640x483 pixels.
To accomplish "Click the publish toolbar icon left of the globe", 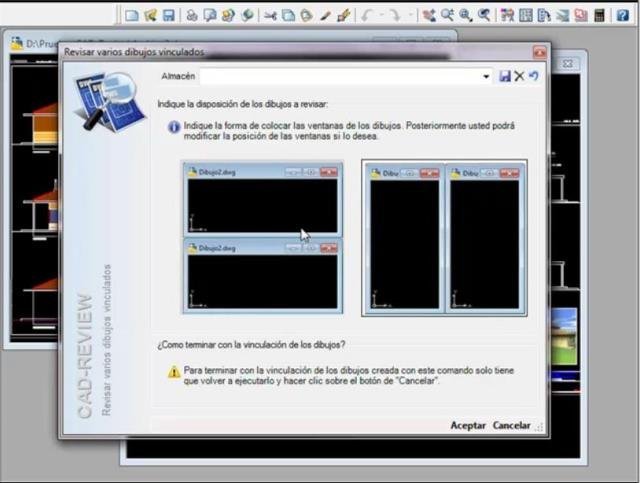I will tap(228, 16).
